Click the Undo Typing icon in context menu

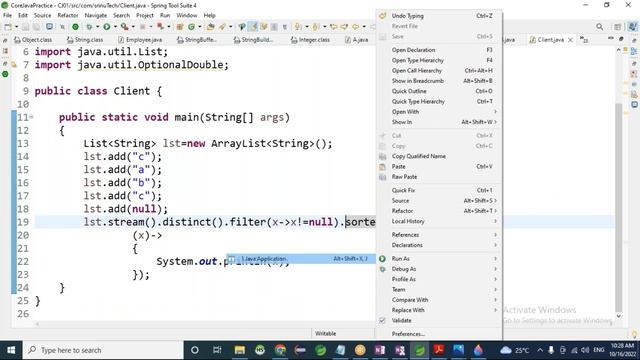[x=382, y=16]
